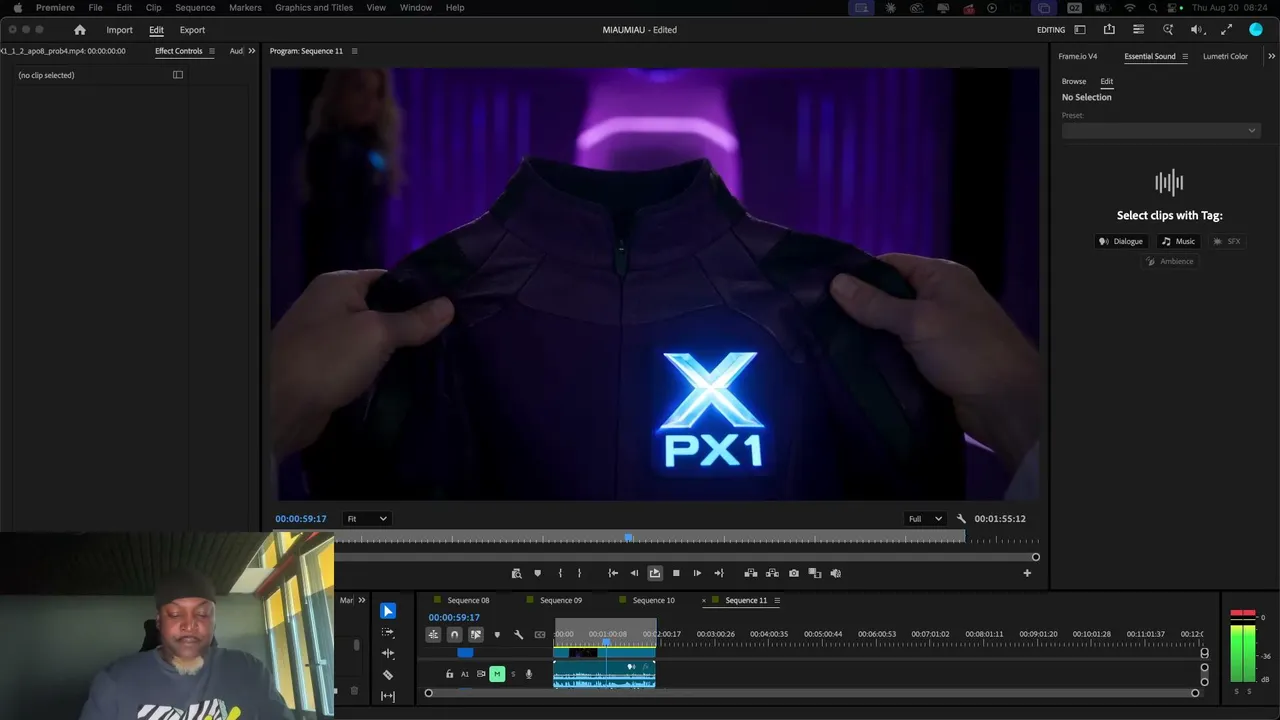The width and height of the screenshot is (1280, 720).
Task: Select the Razor tool
Action: click(x=388, y=675)
